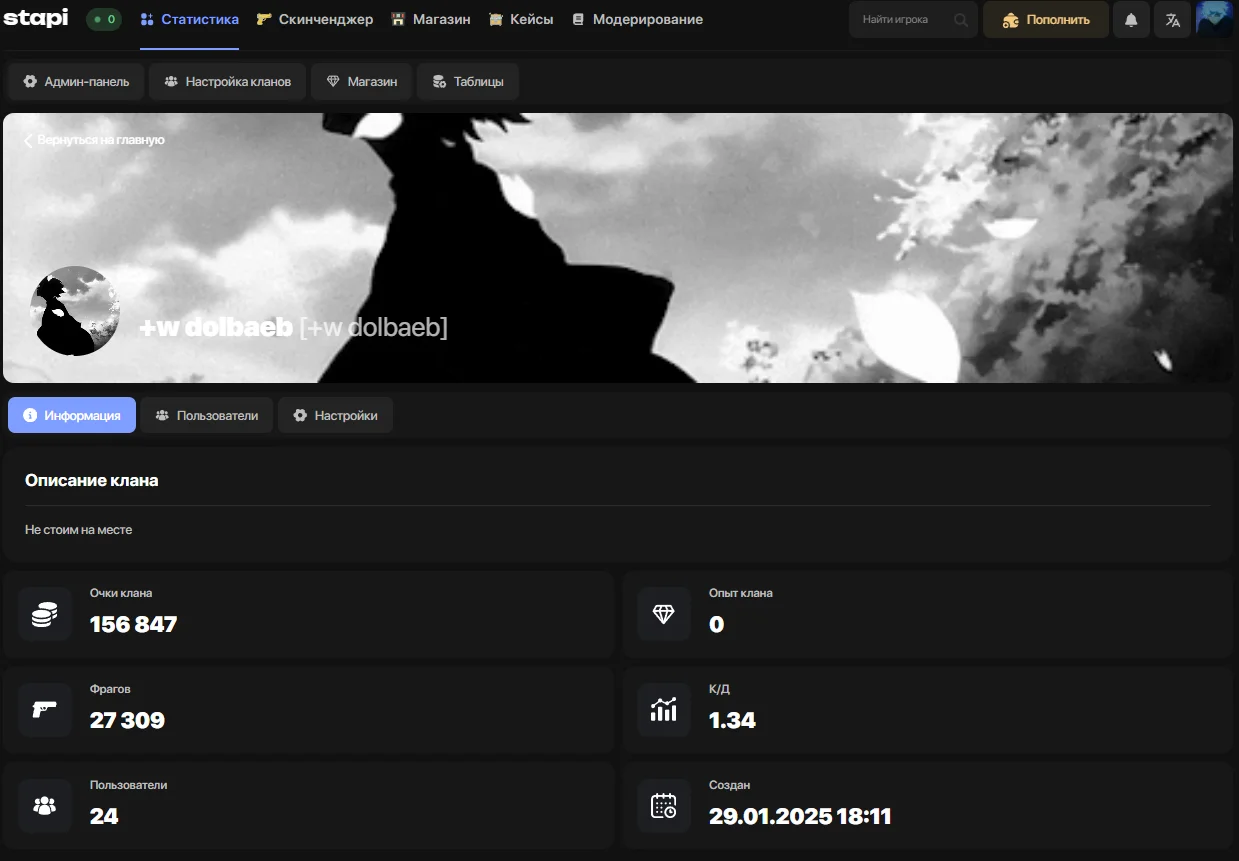Viewport: 1239px width, 861px height.
Task: Click the Опыт клана value 0
Action: click(x=716, y=625)
